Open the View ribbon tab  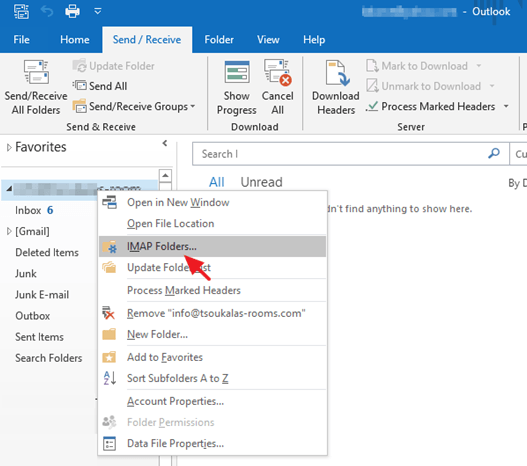[268, 40]
